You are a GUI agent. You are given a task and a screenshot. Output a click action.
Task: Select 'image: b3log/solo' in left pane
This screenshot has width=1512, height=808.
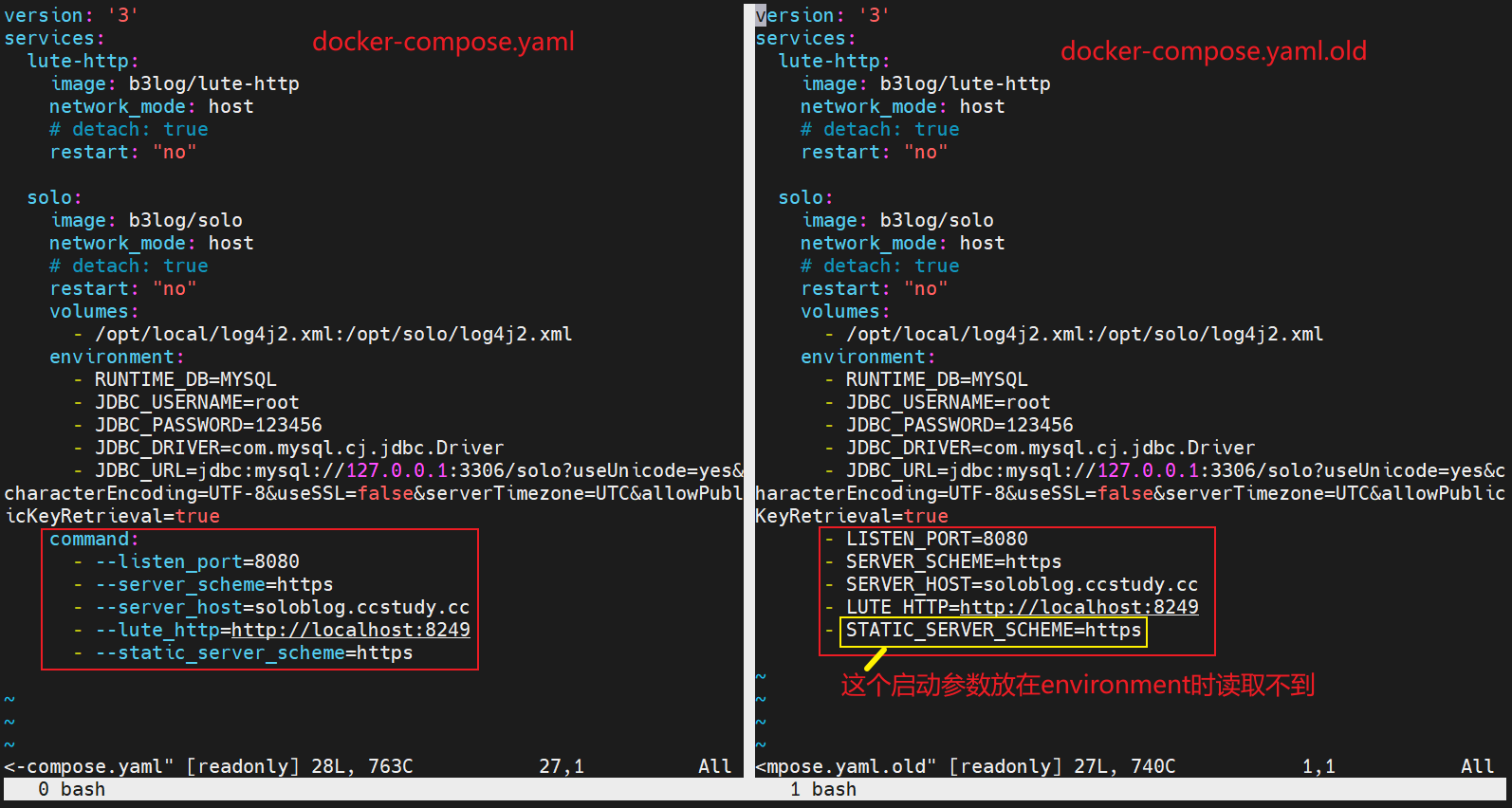(146, 220)
